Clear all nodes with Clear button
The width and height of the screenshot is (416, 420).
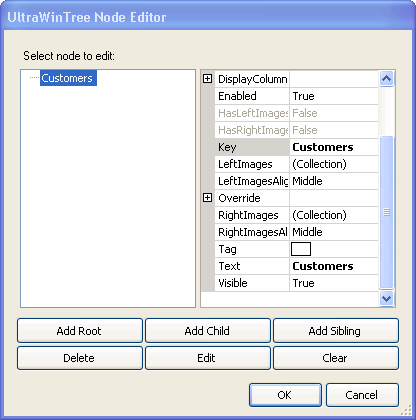pyautogui.click(x=336, y=358)
